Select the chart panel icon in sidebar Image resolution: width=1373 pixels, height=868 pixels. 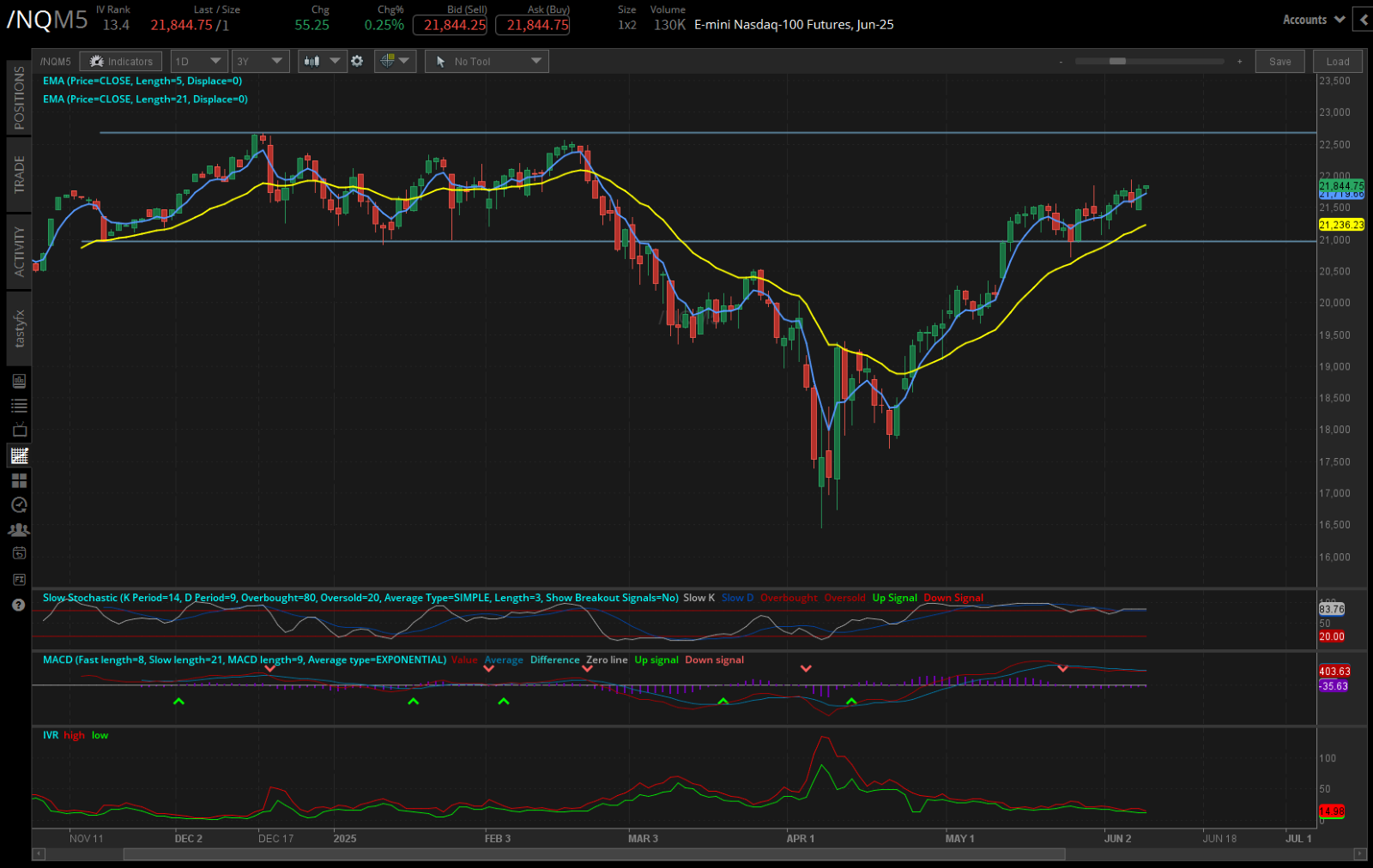19,455
